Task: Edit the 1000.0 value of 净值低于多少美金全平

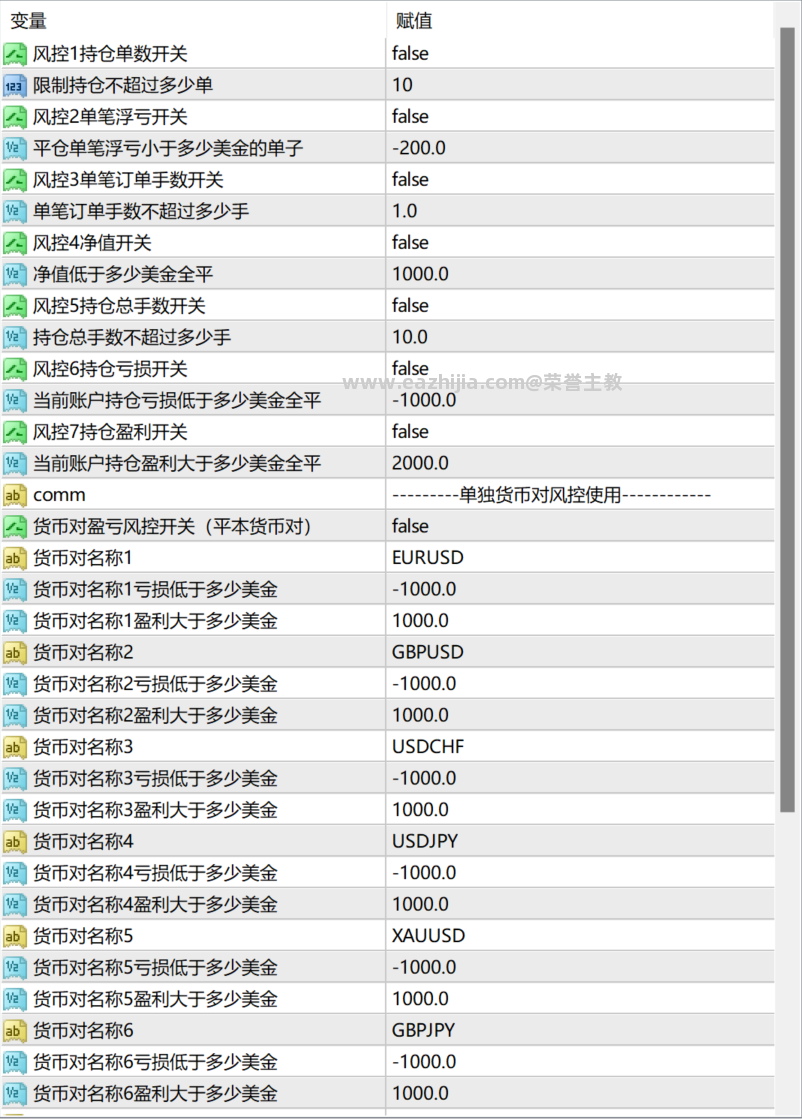Action: click(x=420, y=274)
